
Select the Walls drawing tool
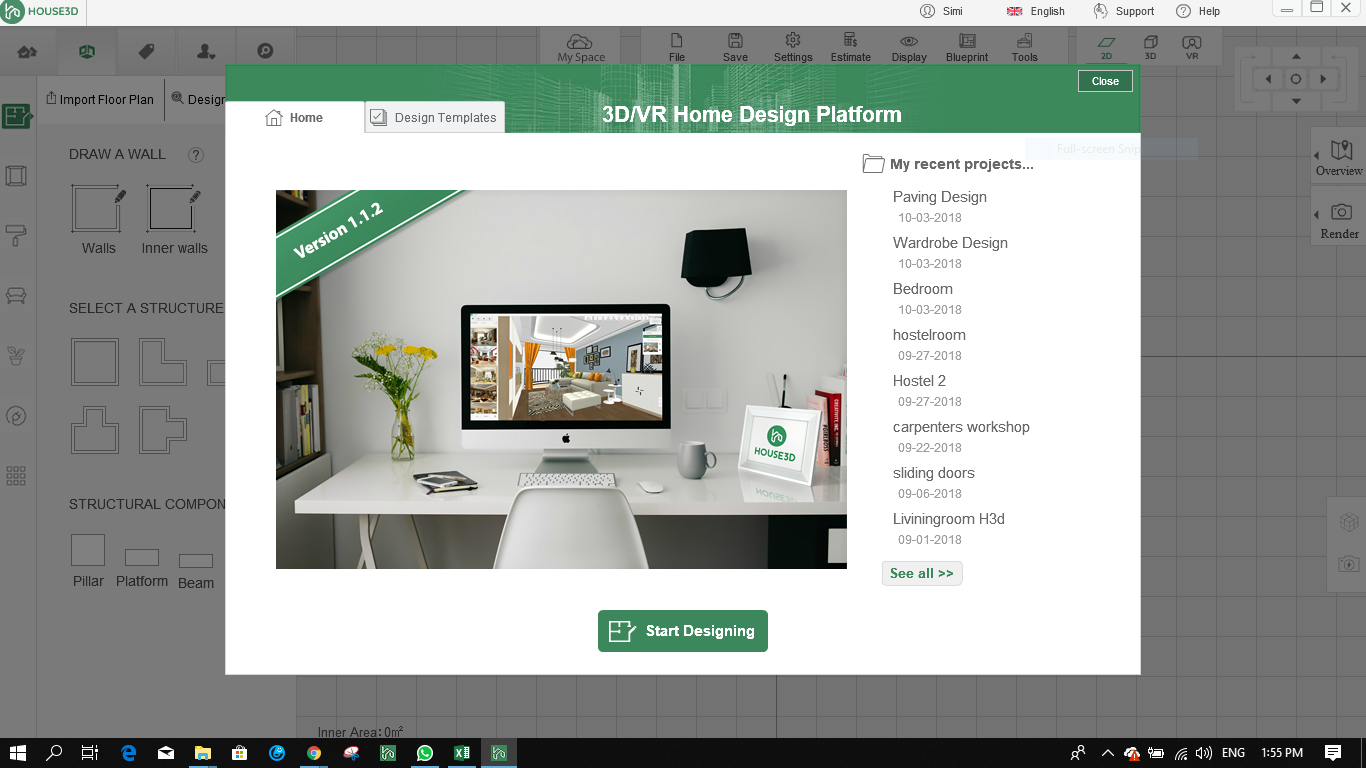99,220
